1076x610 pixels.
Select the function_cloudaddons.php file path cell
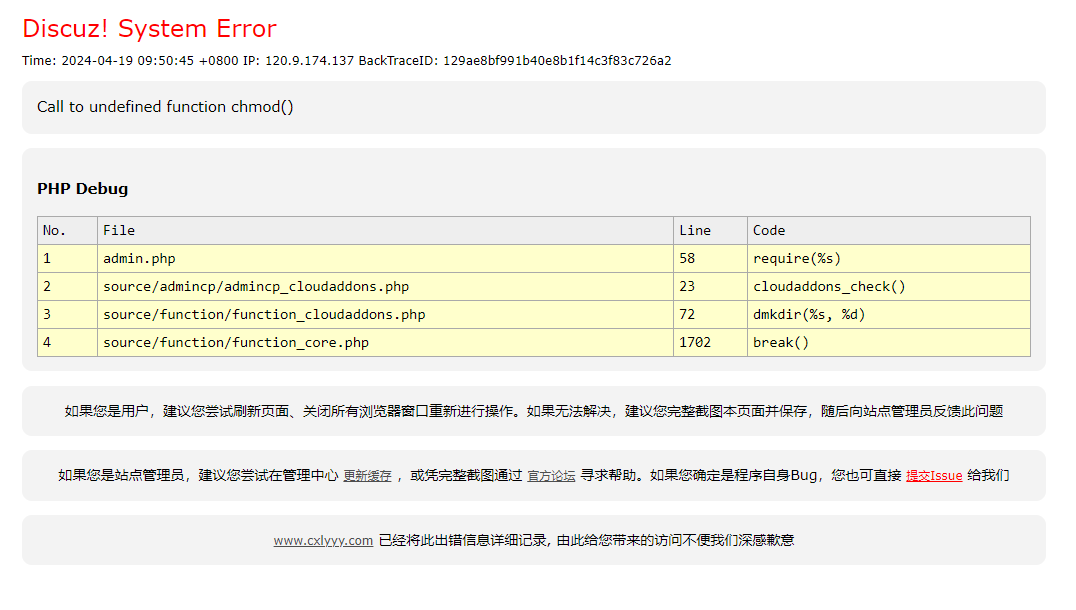click(264, 315)
